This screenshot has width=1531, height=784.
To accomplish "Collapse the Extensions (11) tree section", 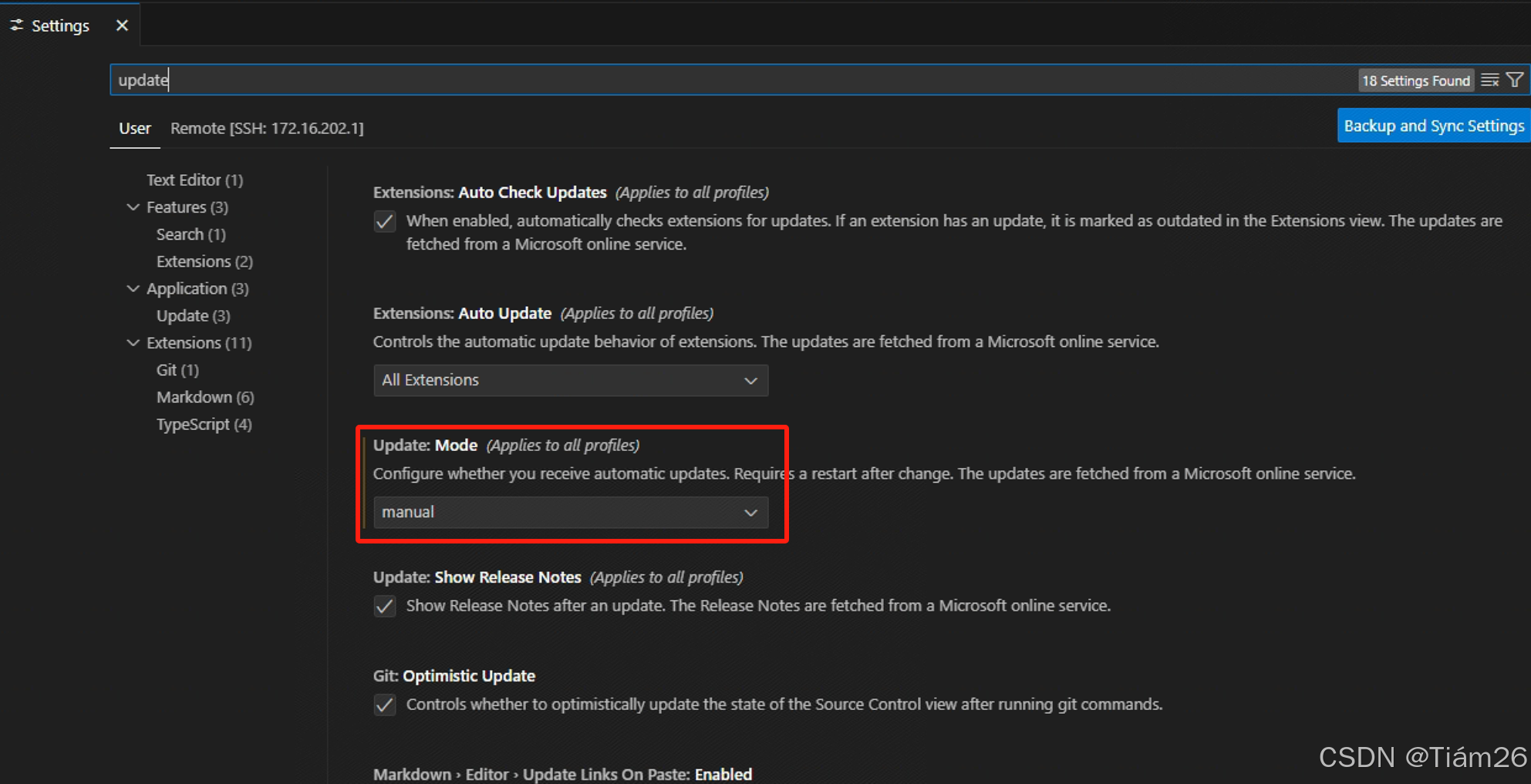I will (133, 342).
